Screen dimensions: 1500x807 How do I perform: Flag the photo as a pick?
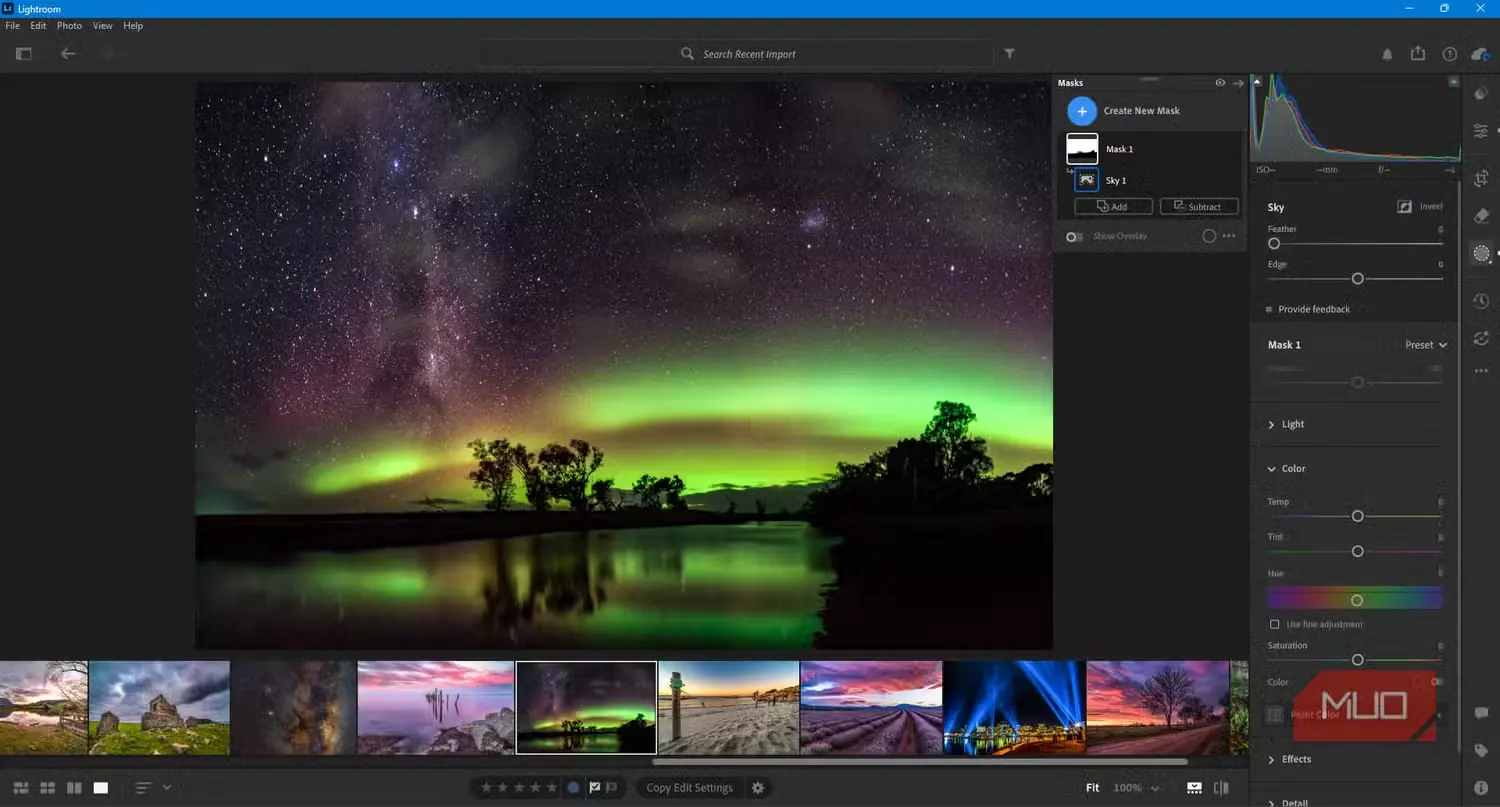tap(595, 788)
